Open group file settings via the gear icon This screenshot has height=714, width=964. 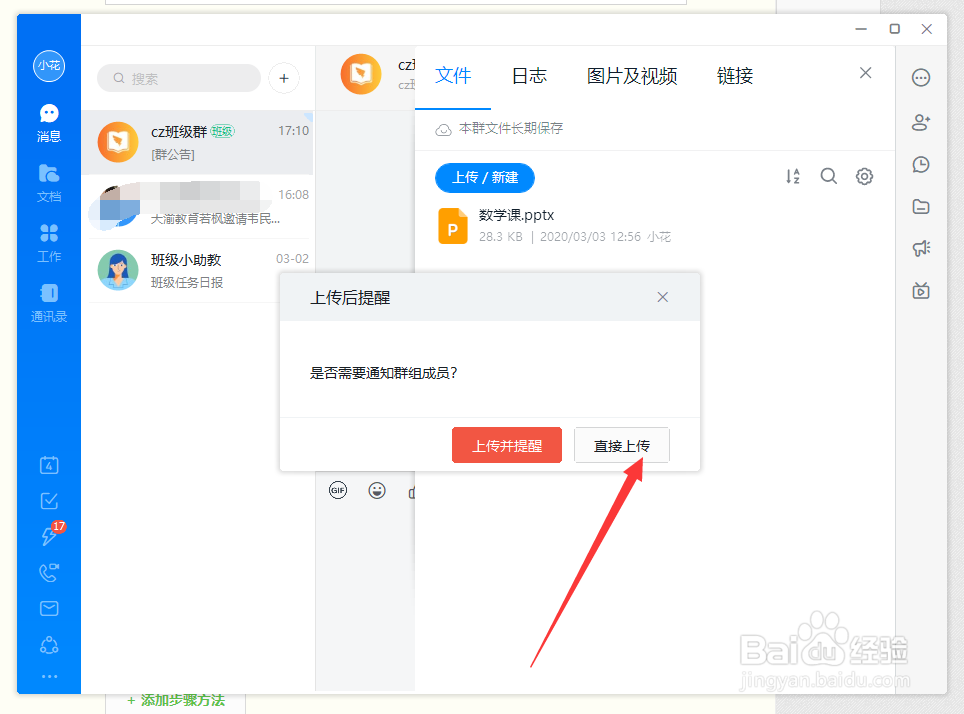(x=864, y=175)
